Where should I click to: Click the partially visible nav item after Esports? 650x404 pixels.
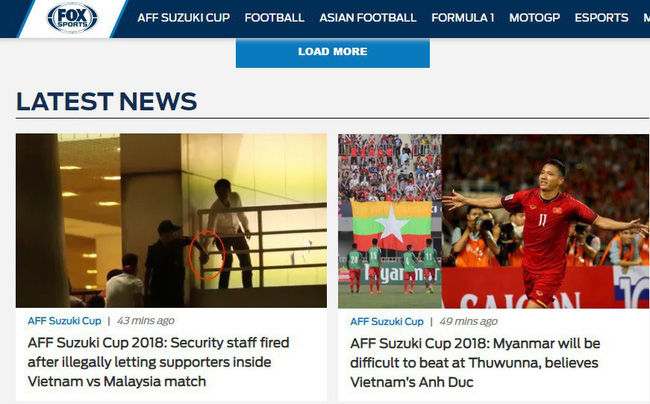(646, 18)
